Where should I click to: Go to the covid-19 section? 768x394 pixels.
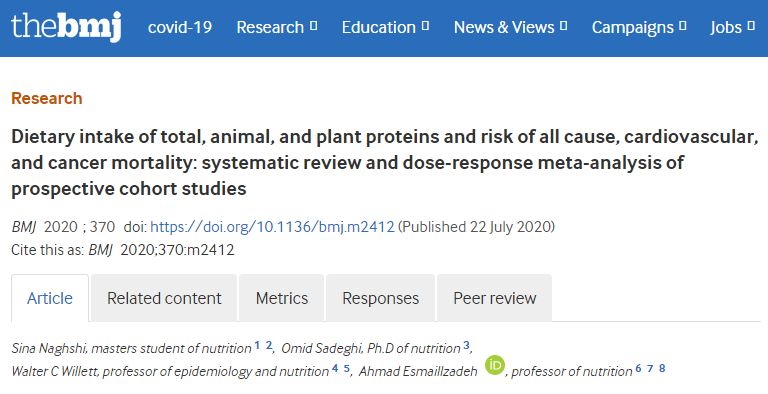[180, 27]
